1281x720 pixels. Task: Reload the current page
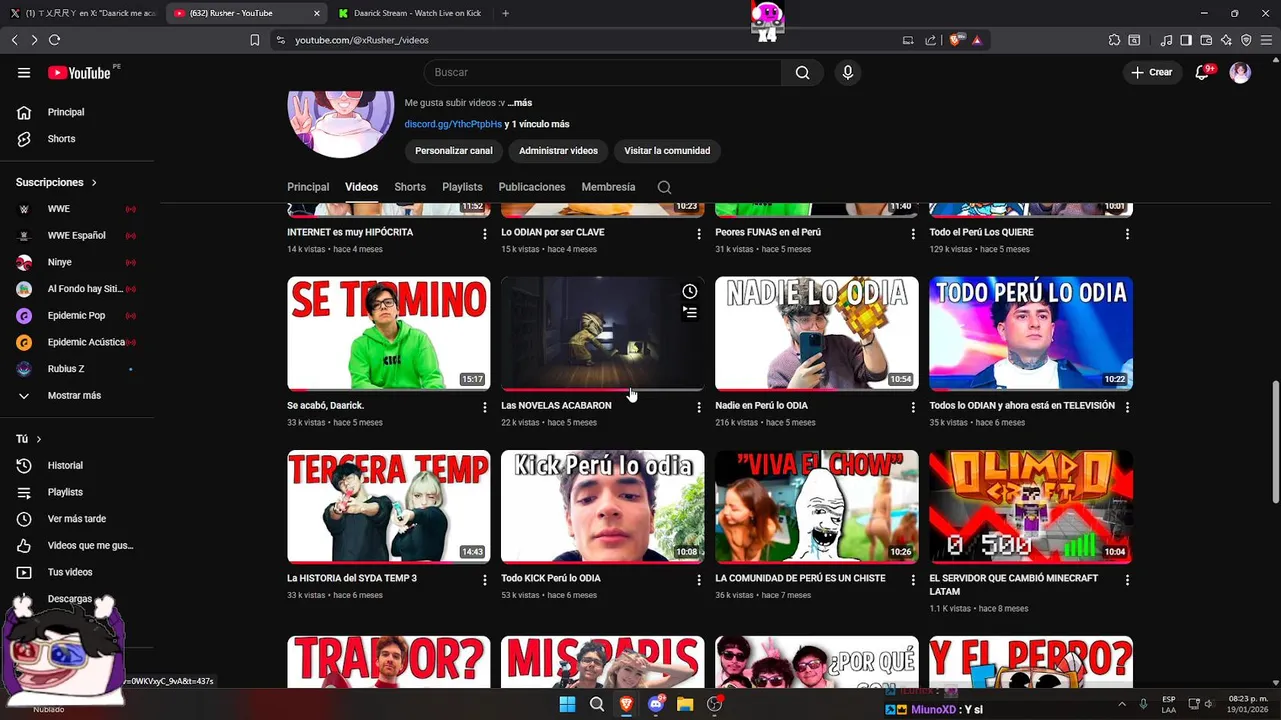point(54,40)
